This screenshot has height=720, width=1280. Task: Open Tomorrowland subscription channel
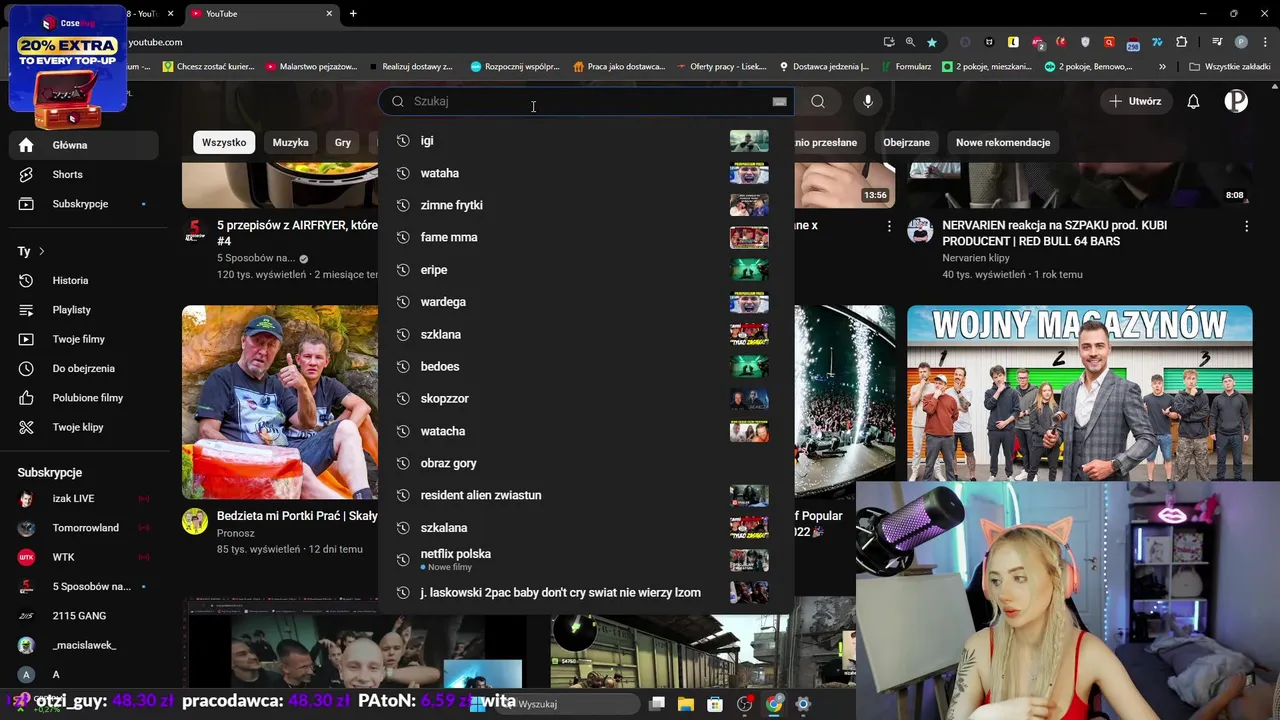(x=84, y=528)
